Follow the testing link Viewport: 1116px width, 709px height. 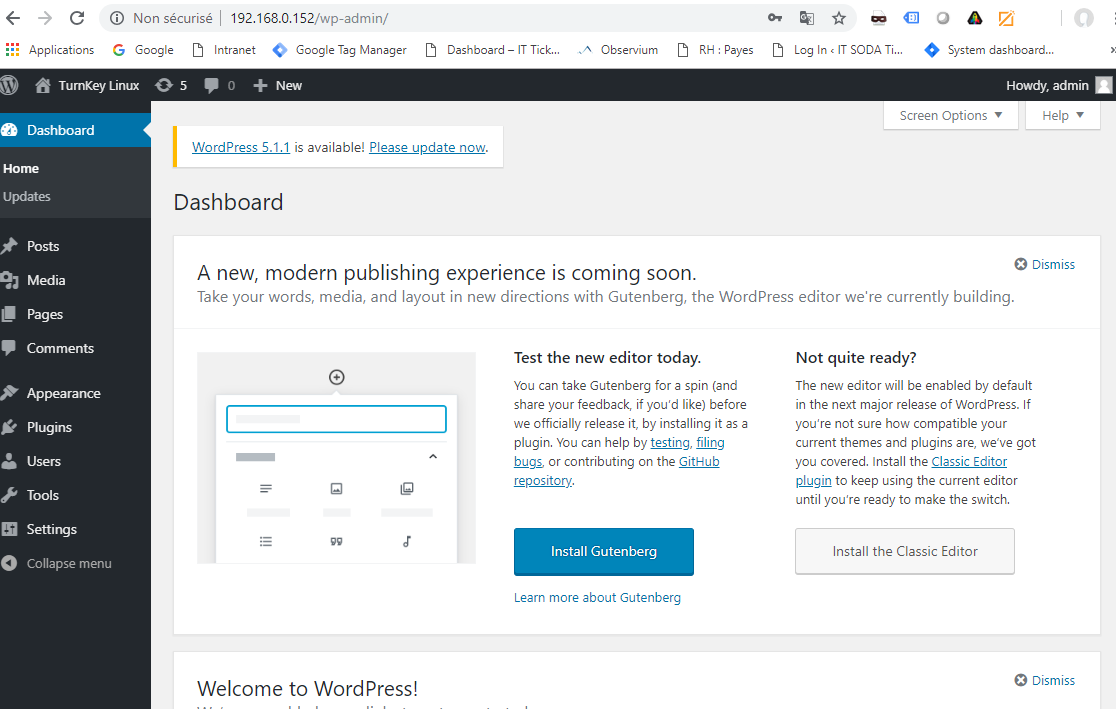(670, 443)
